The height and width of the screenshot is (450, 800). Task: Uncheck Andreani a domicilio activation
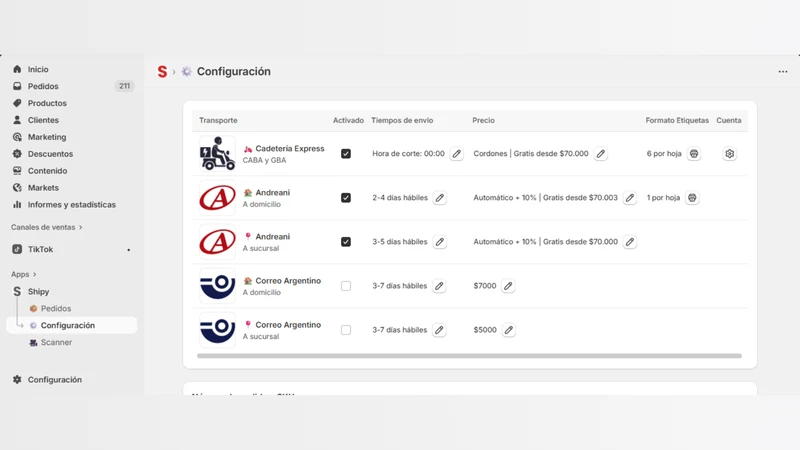point(346,197)
